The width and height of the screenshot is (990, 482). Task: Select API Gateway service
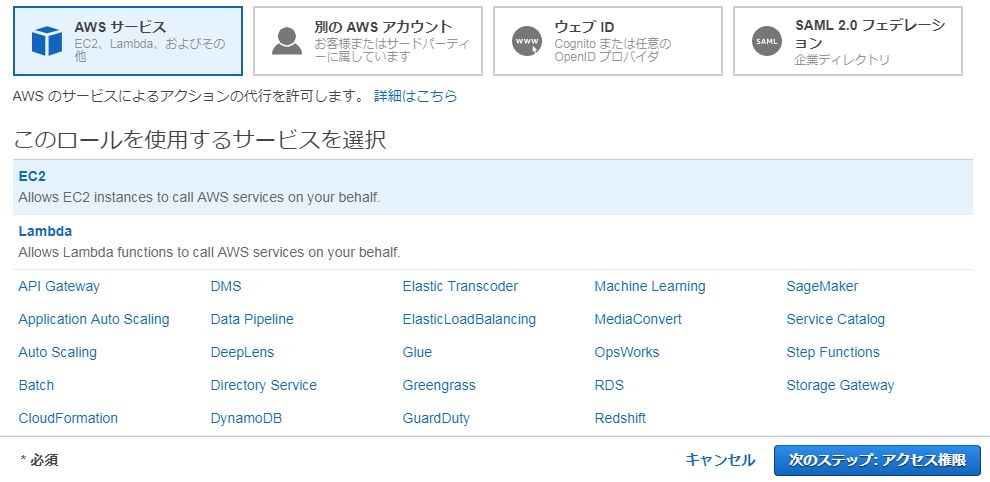(59, 286)
